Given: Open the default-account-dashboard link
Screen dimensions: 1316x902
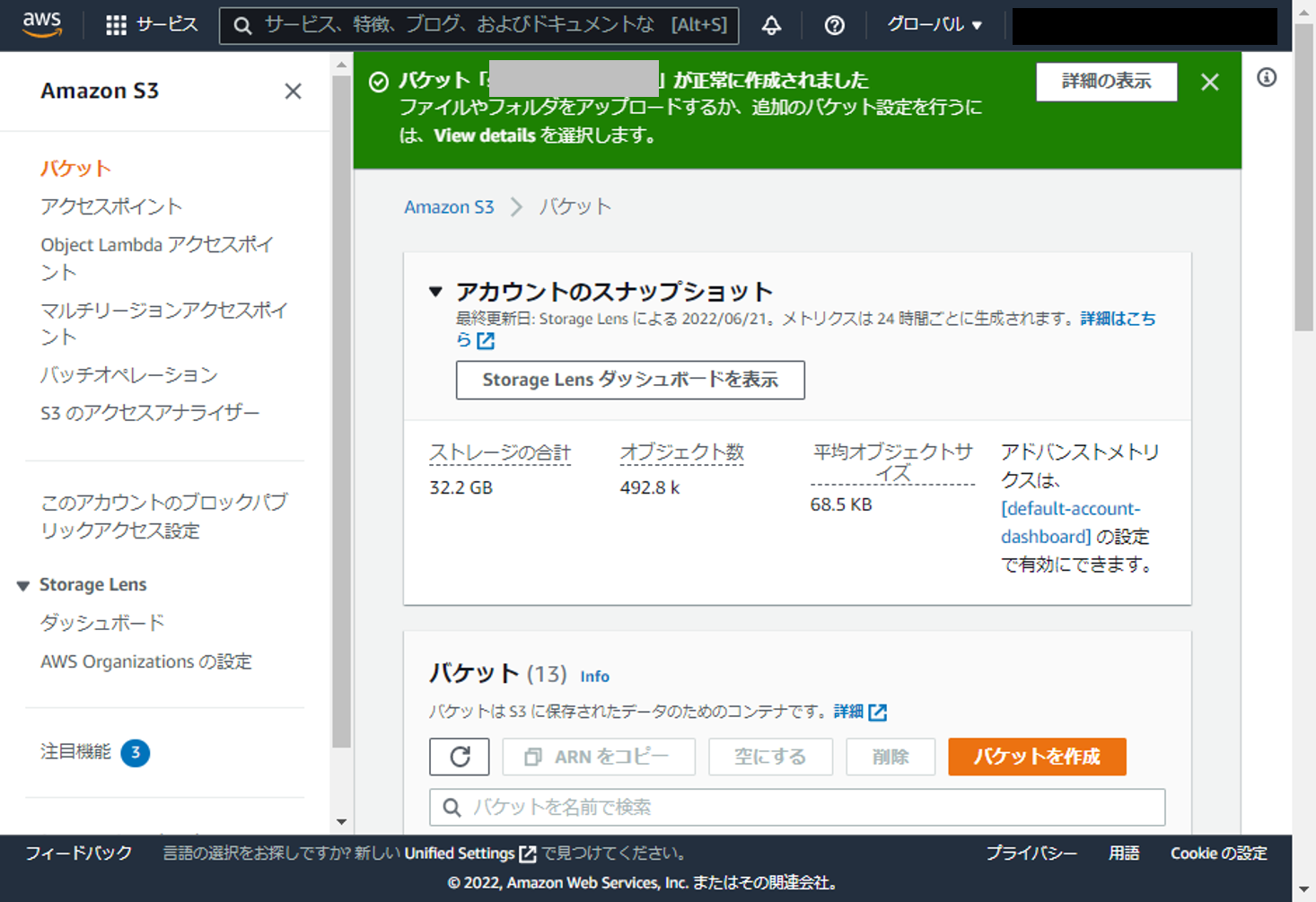Looking at the screenshot, I should click(x=1070, y=522).
